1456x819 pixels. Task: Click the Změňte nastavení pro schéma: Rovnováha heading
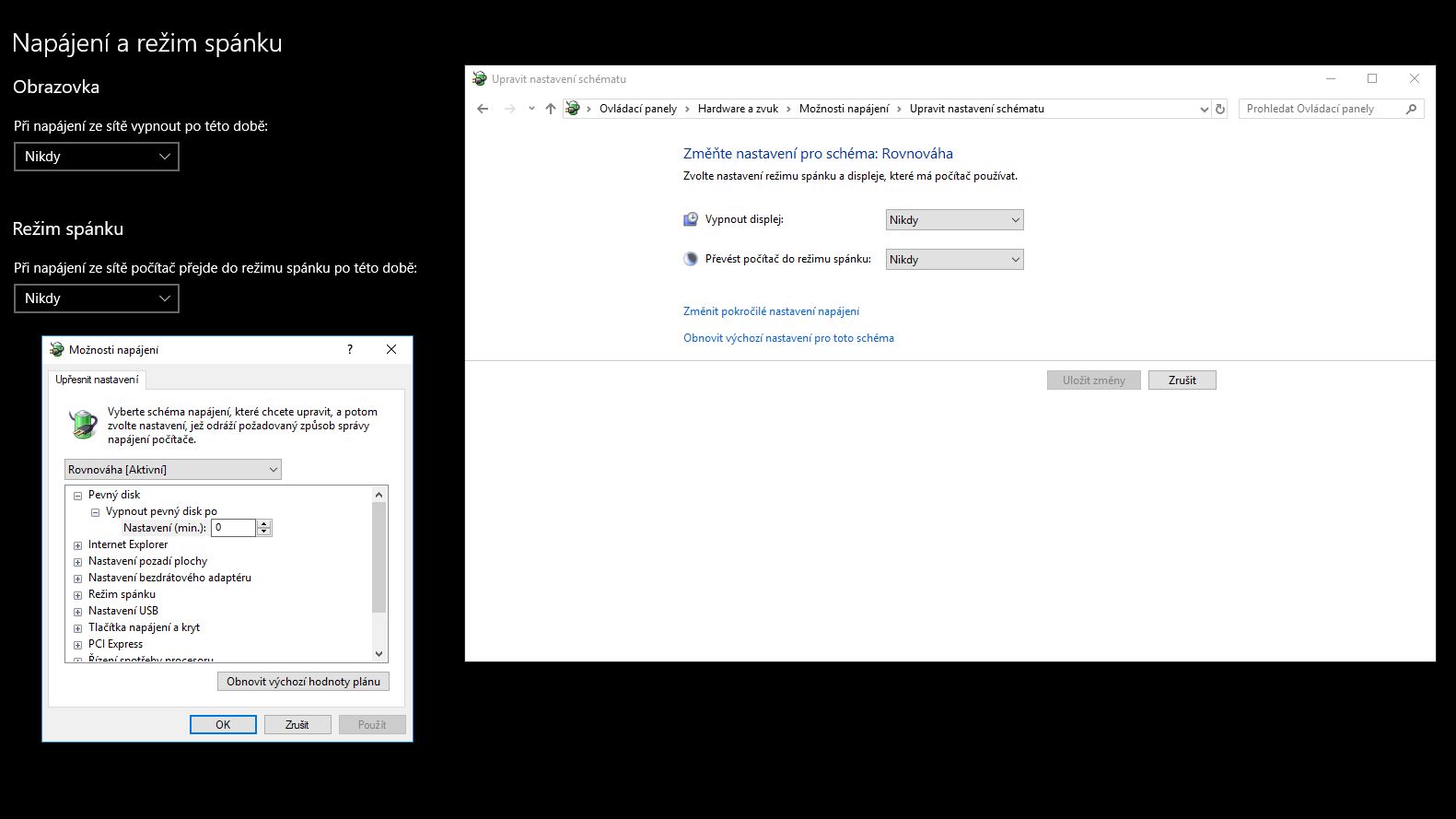pos(818,154)
